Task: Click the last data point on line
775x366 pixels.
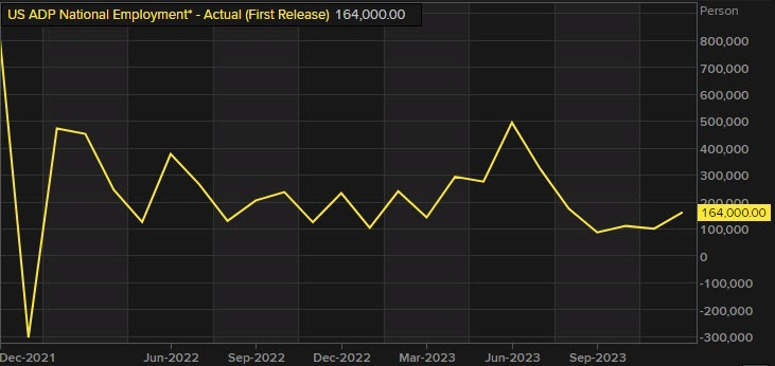Action: 683,212
